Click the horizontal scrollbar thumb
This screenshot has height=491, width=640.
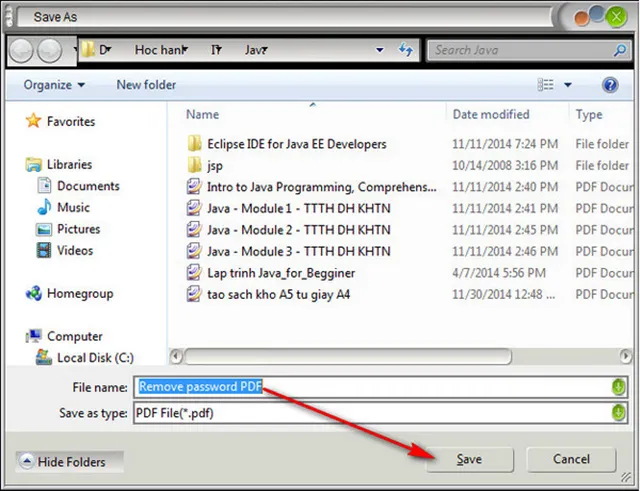[x=348, y=356]
